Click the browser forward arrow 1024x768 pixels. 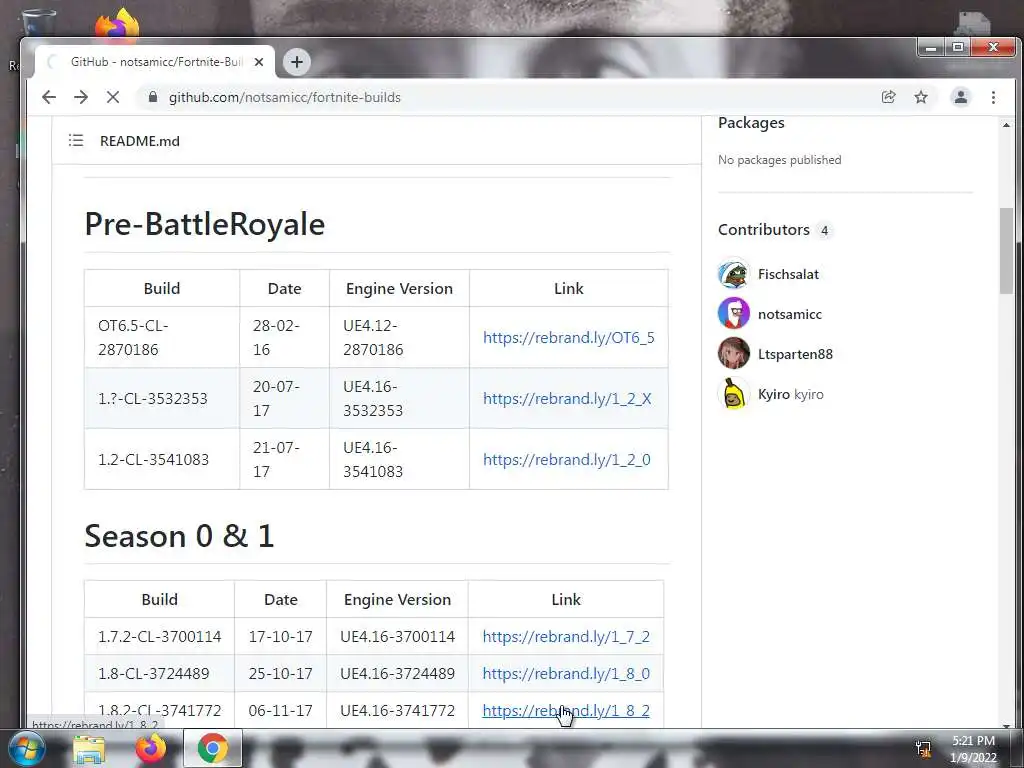click(81, 97)
